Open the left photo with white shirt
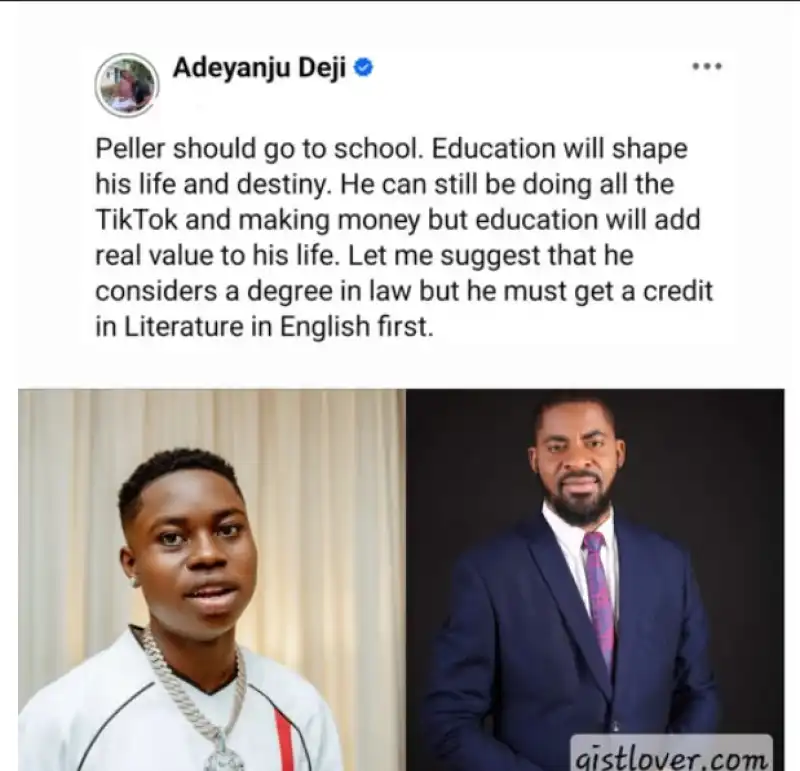Image resolution: width=800 pixels, height=771 pixels. pyautogui.click(x=212, y=580)
